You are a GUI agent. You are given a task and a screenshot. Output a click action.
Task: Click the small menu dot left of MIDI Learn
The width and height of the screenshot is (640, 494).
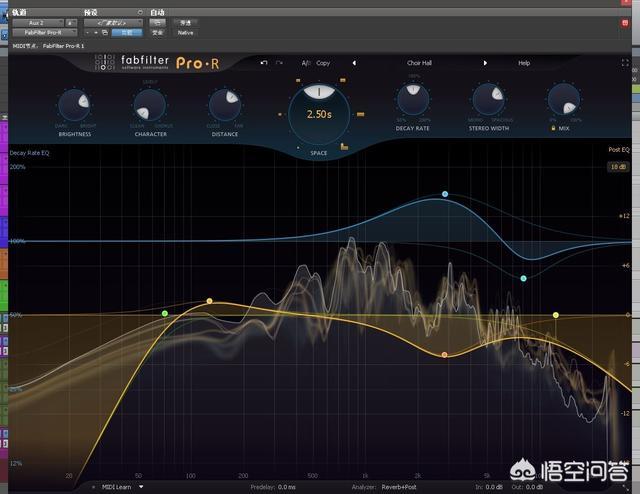(93, 487)
